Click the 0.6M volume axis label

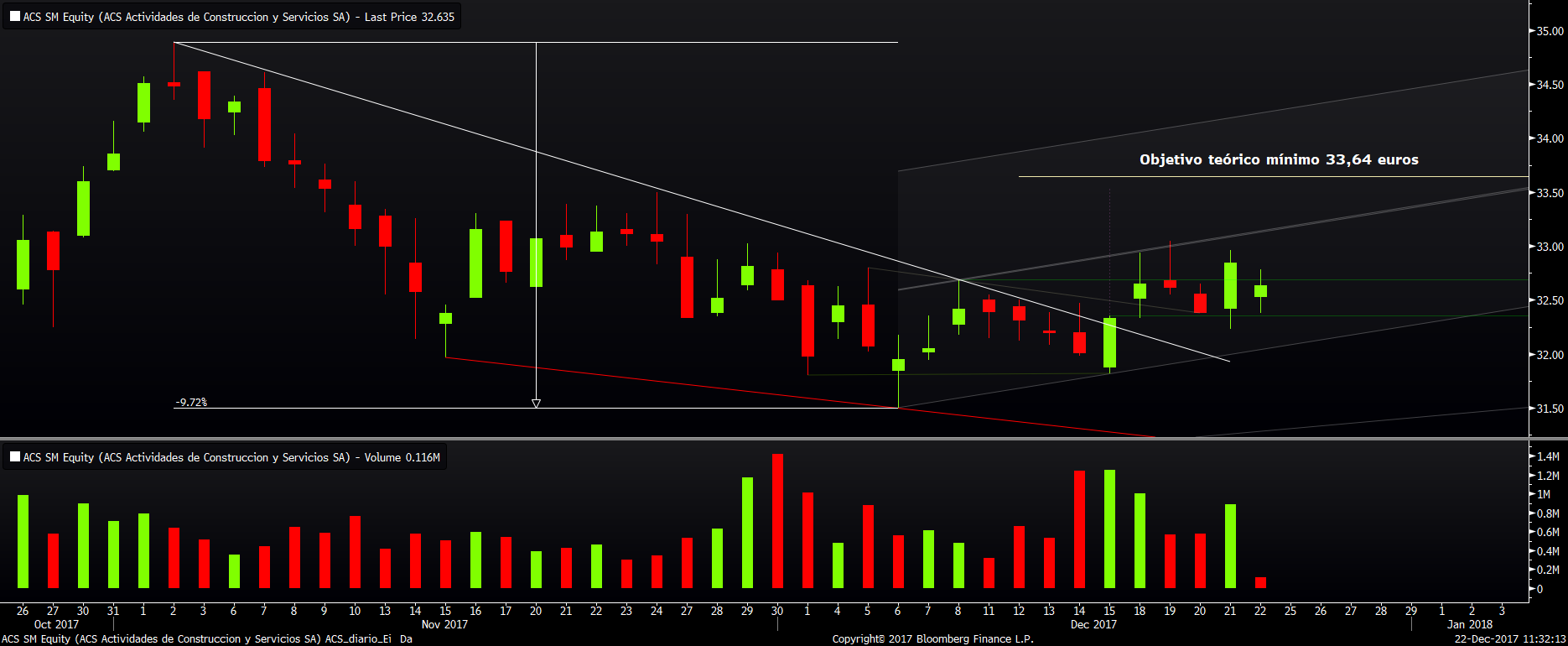point(1548,532)
